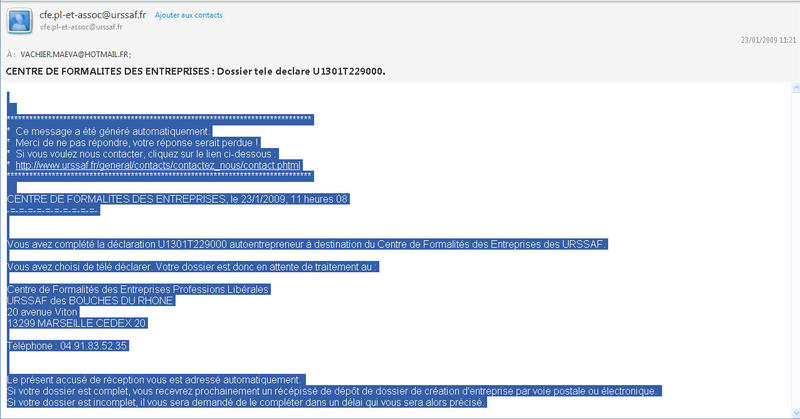The height and width of the screenshot is (419, 800).
Task: Click 'URSSAF des BOUCHES DU RHONE' address line
Action: (x=91, y=300)
